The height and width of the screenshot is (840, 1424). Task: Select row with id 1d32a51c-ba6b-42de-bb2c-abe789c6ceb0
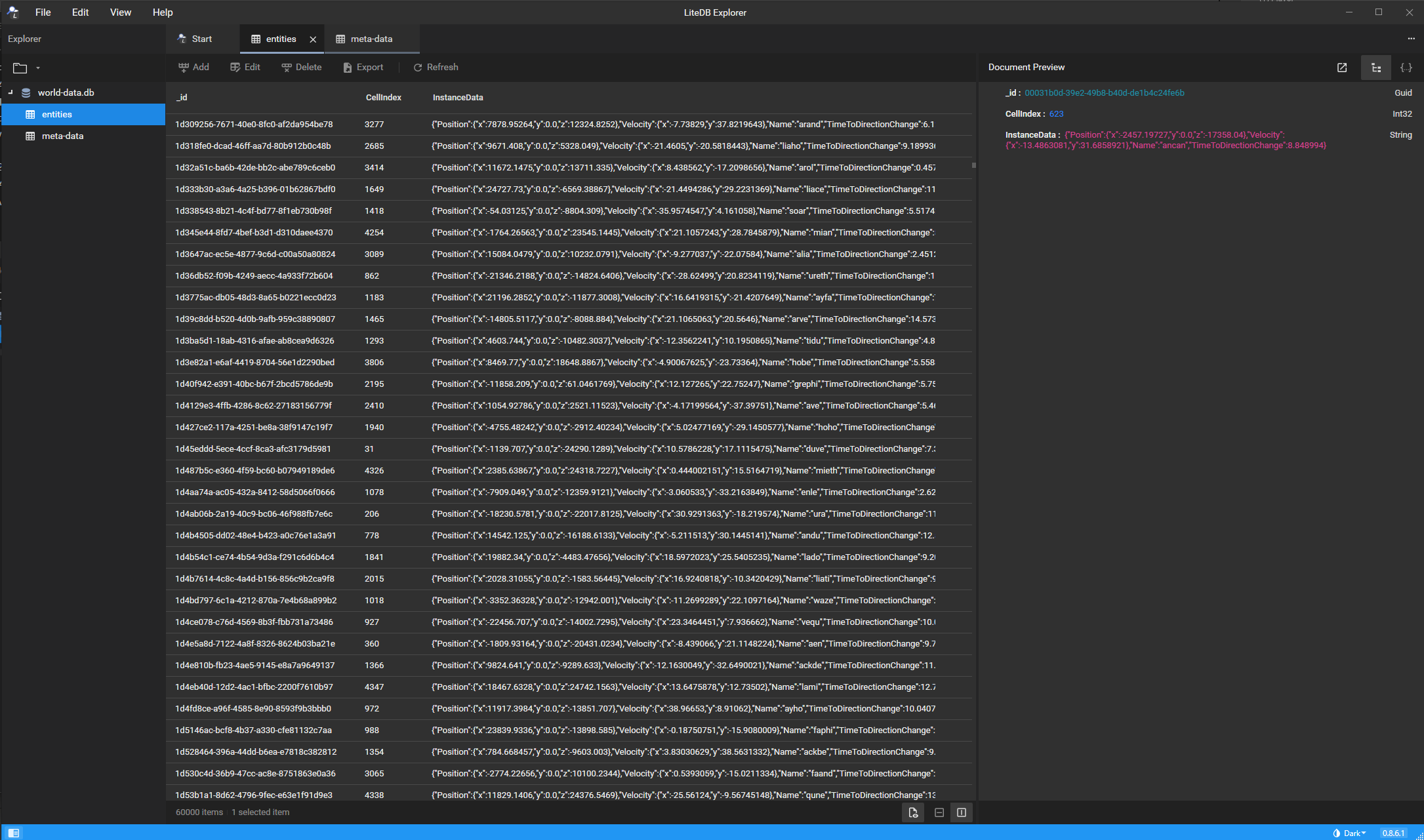(569, 167)
